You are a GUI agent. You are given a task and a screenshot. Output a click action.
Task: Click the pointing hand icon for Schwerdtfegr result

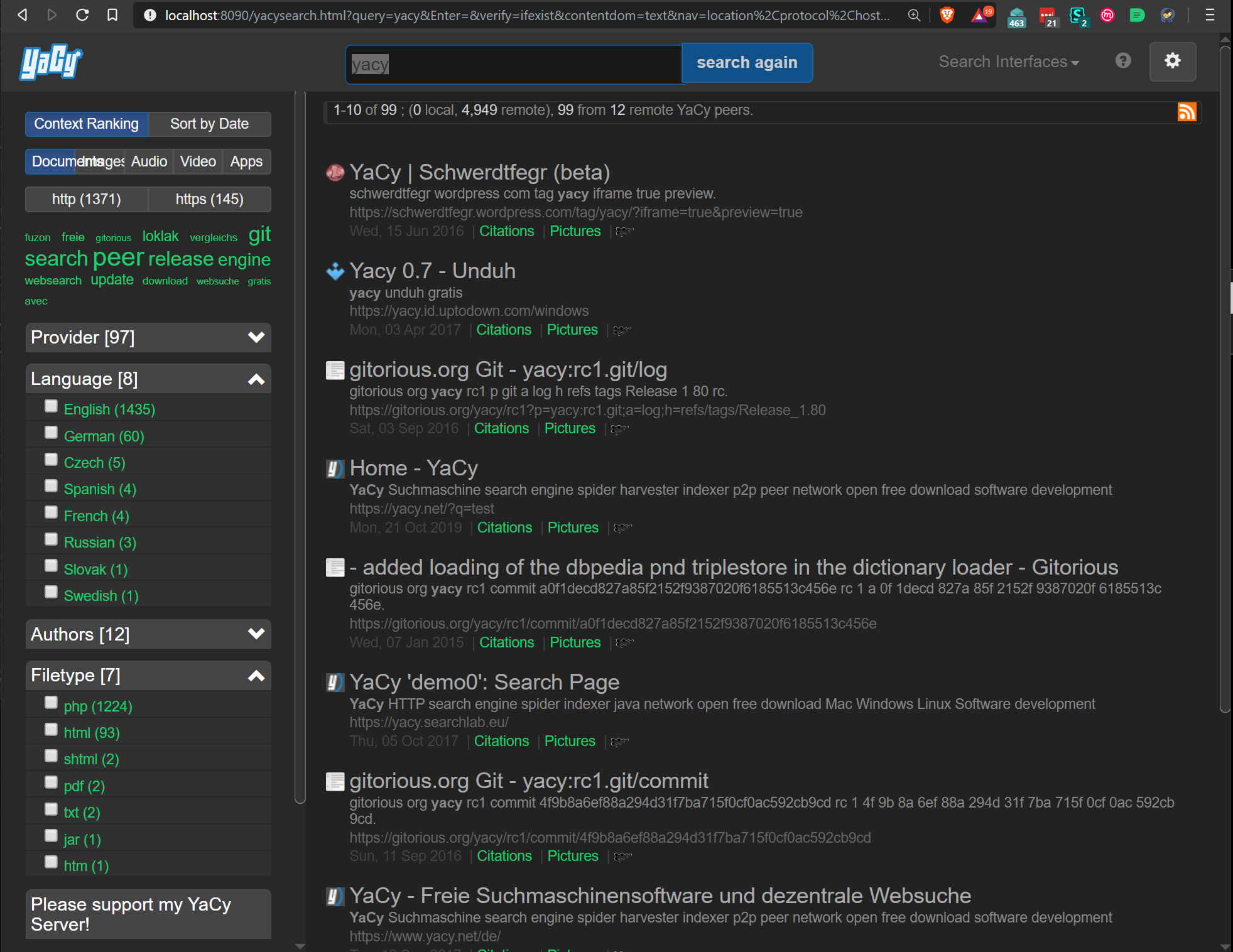624,232
